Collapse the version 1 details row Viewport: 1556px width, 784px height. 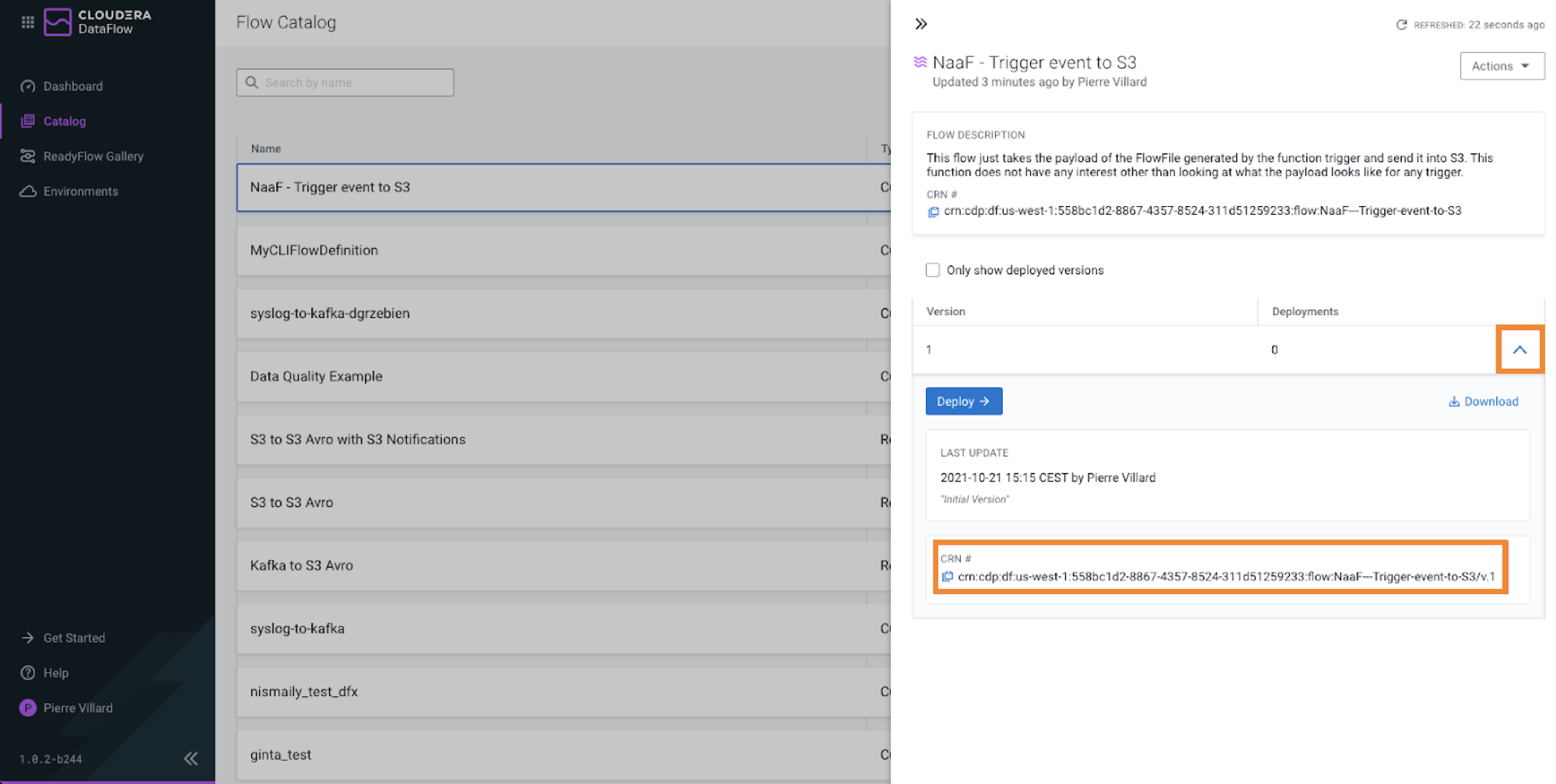[1519, 350]
